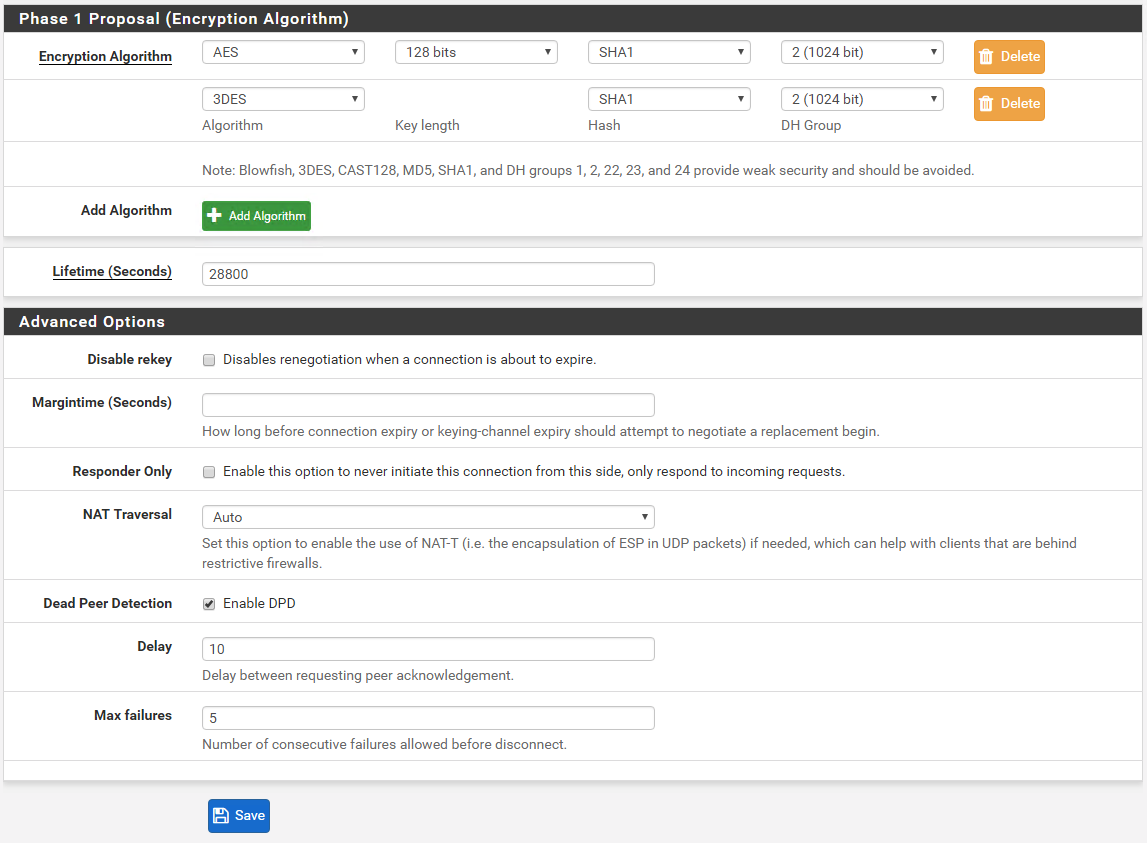The width and height of the screenshot is (1147, 843).
Task: Click the plus icon on Add Algorithm
Action: click(214, 216)
